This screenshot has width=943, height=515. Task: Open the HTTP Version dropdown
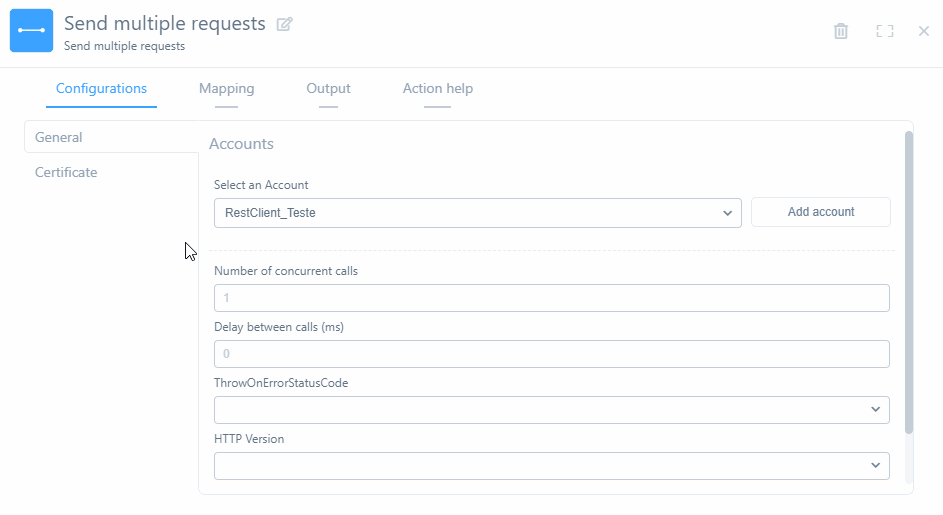click(x=551, y=466)
